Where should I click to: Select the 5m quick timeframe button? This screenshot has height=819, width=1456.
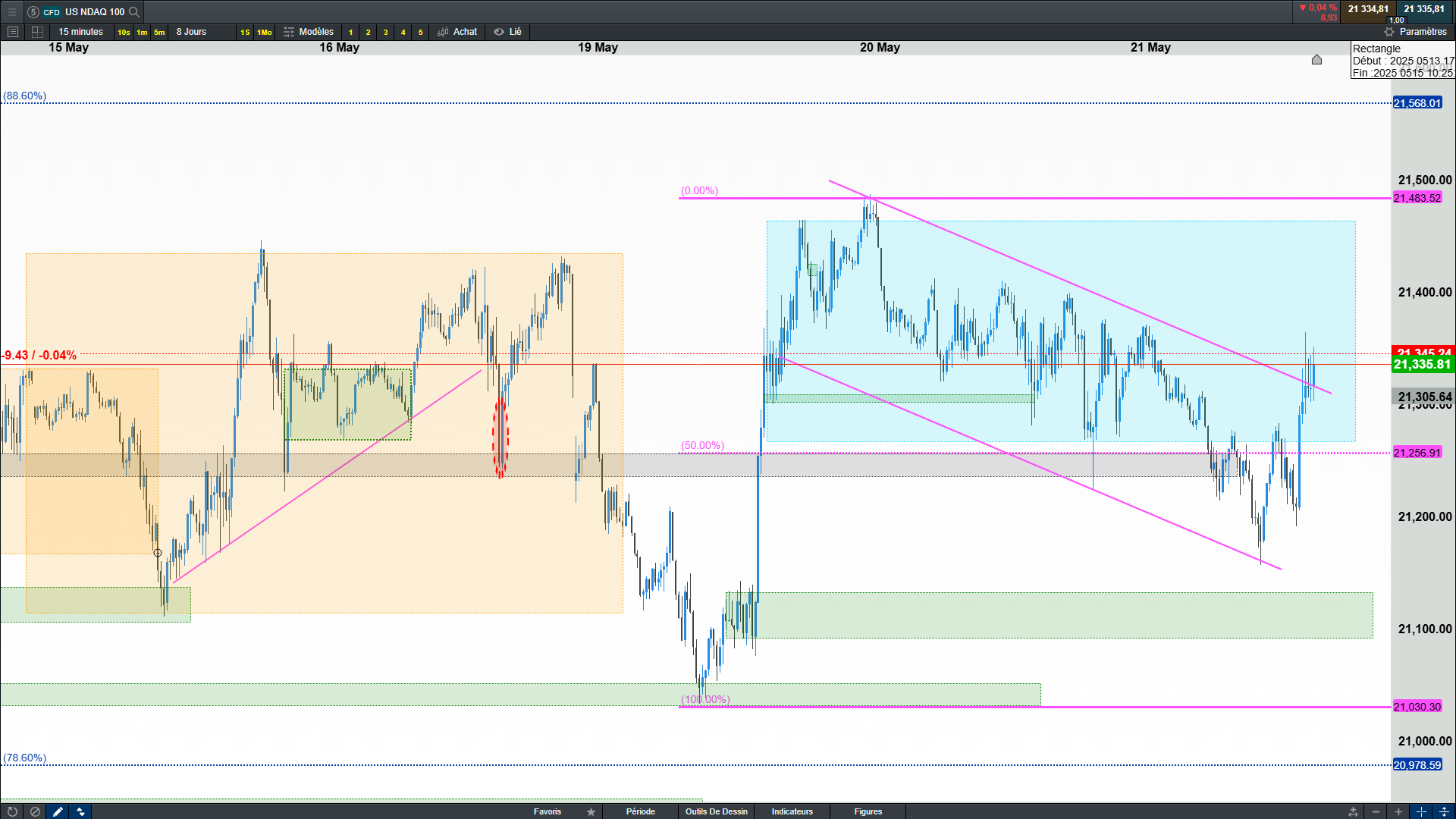point(159,32)
